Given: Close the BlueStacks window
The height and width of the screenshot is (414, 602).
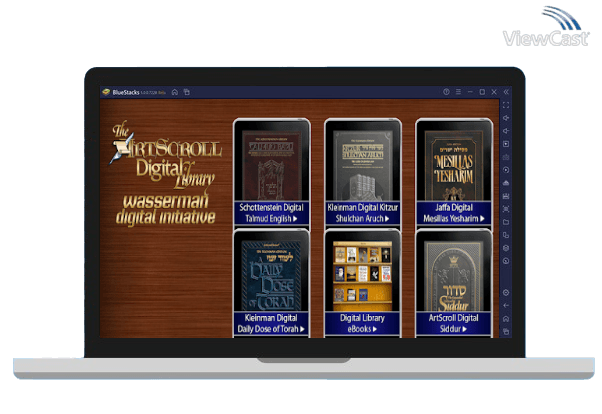Looking at the screenshot, I should click(494, 92).
